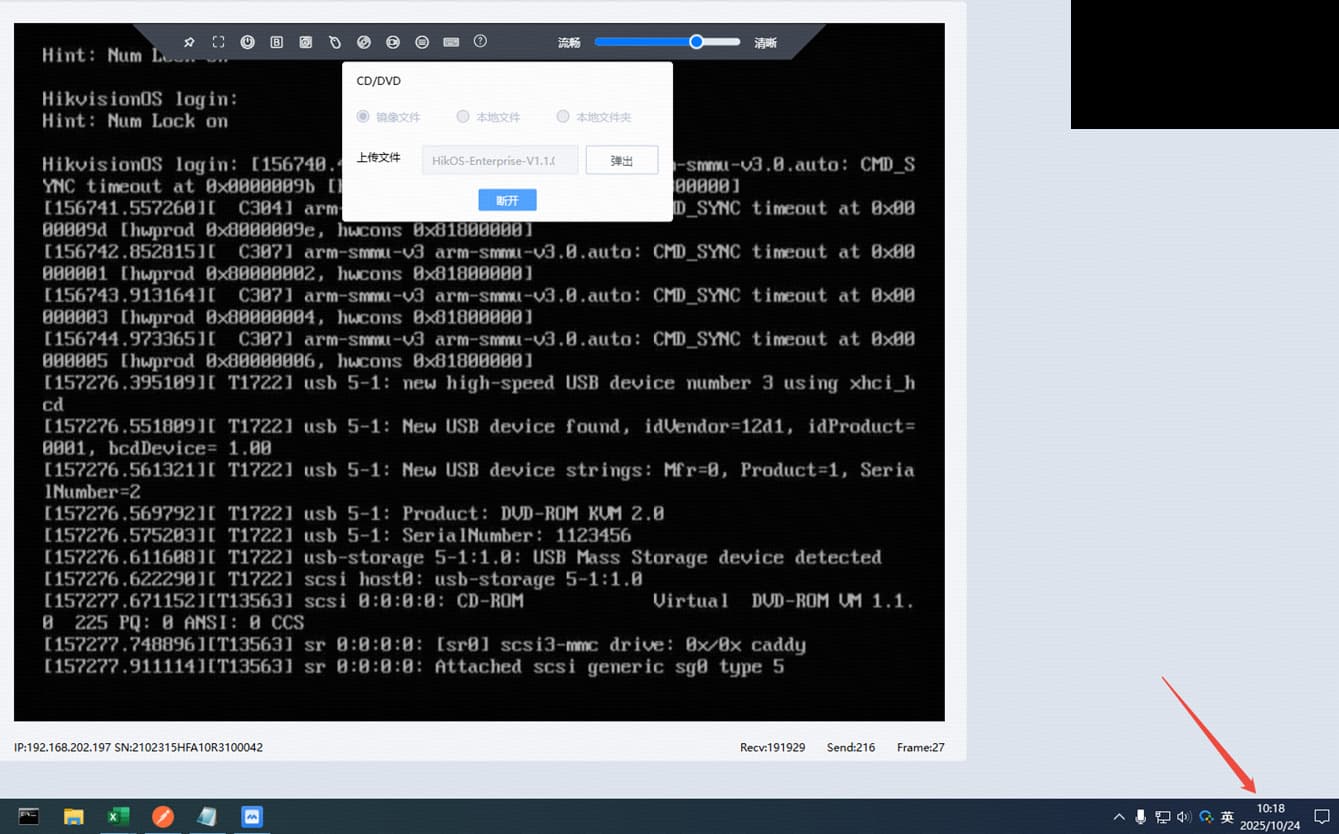This screenshot has width=1339, height=834.
Task: Switch the 英 input method indicator
Action: 1227,817
